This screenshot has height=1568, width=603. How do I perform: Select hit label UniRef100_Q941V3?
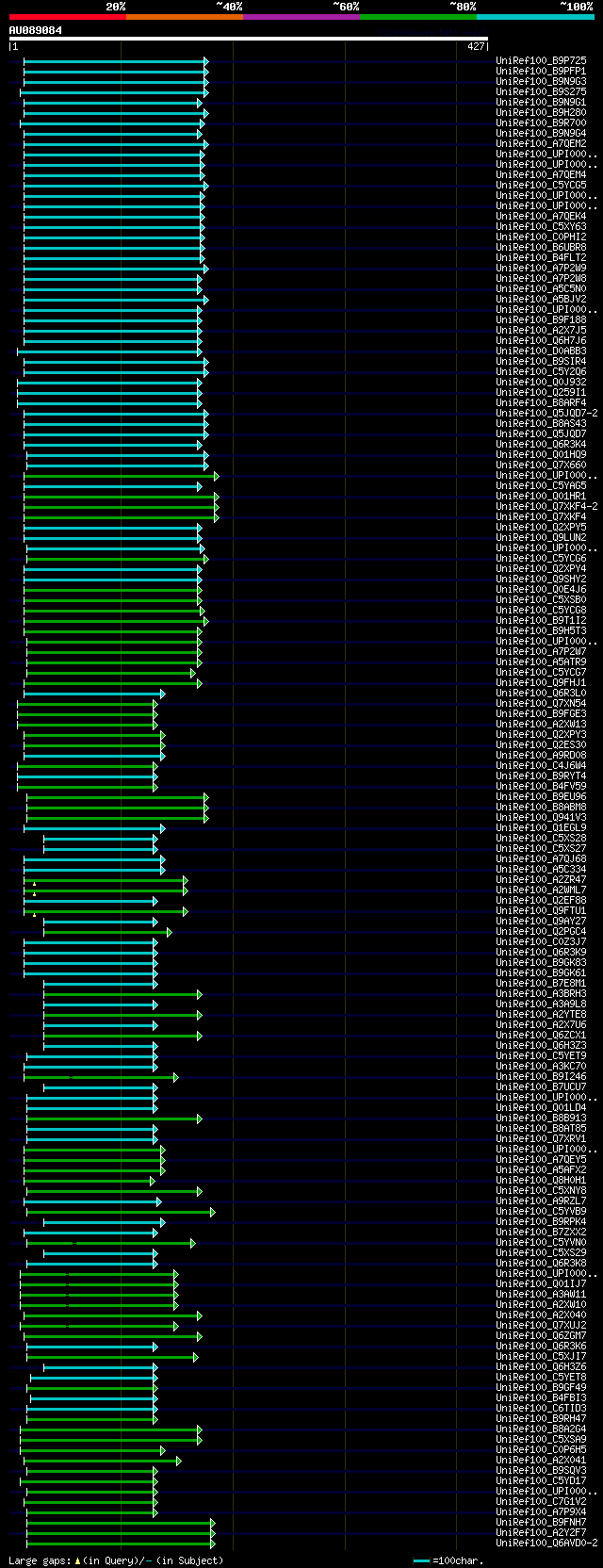click(x=541, y=817)
